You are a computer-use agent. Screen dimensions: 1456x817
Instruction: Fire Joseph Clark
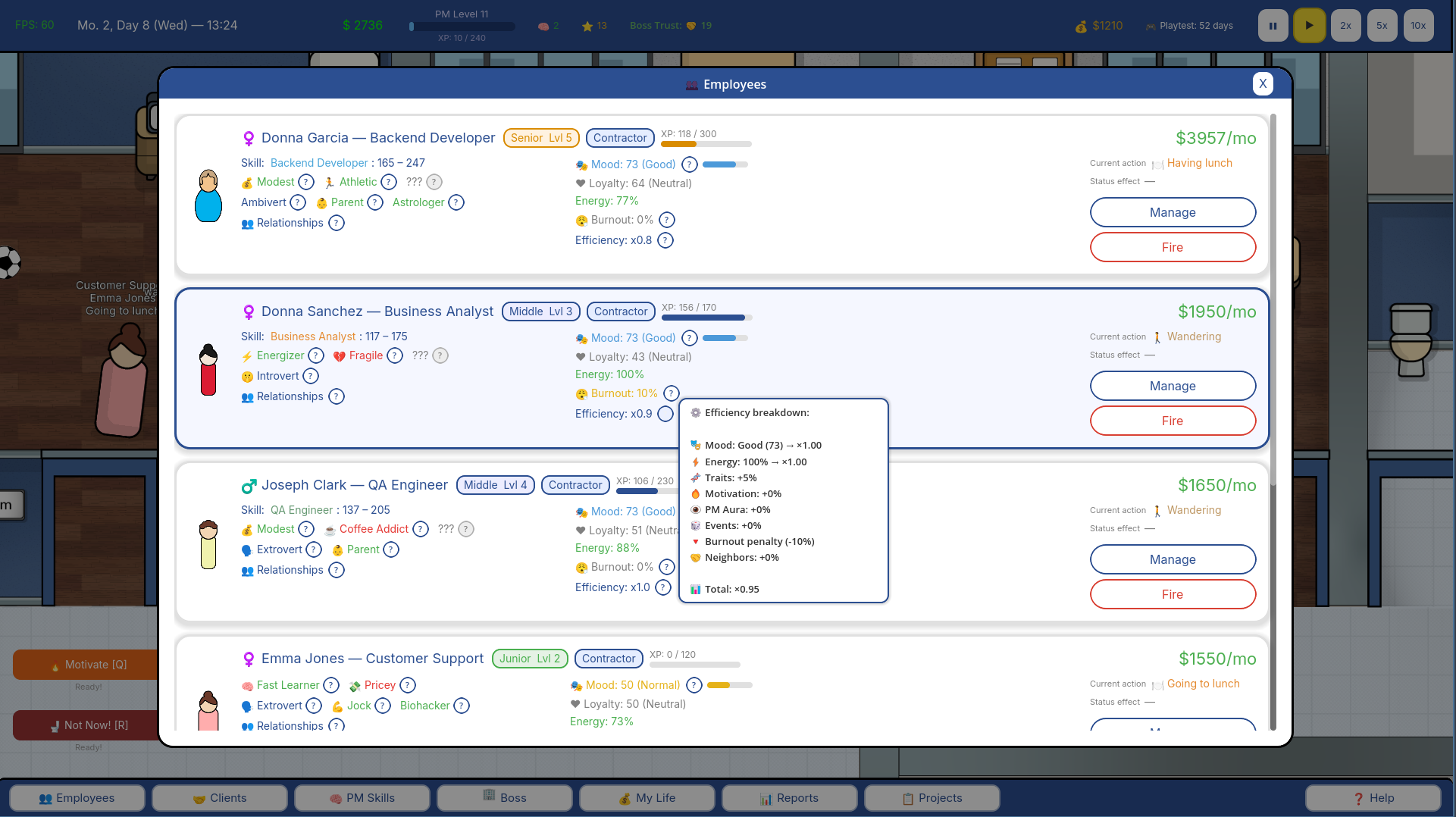point(1173,594)
